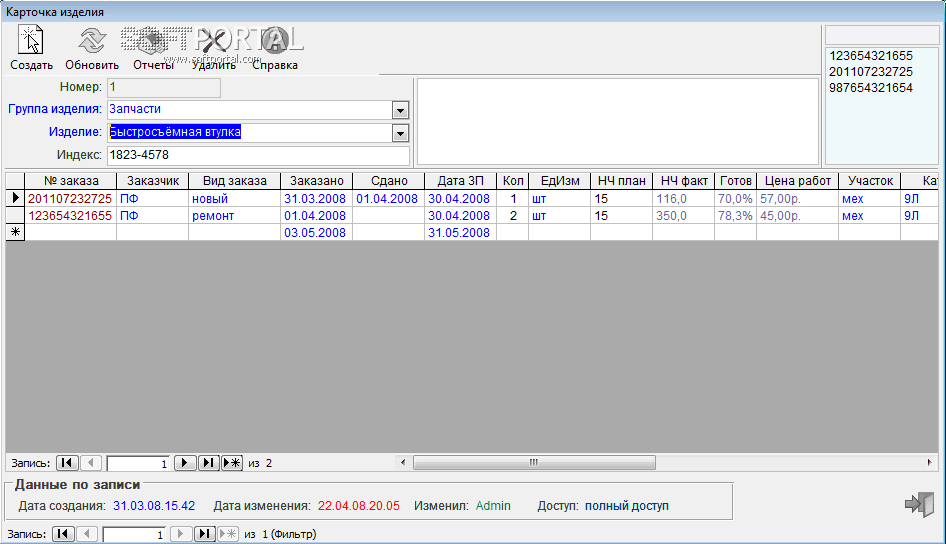The height and width of the screenshot is (544, 946).
Task: Go to next record in orders subform navigator
Action: pos(185,463)
